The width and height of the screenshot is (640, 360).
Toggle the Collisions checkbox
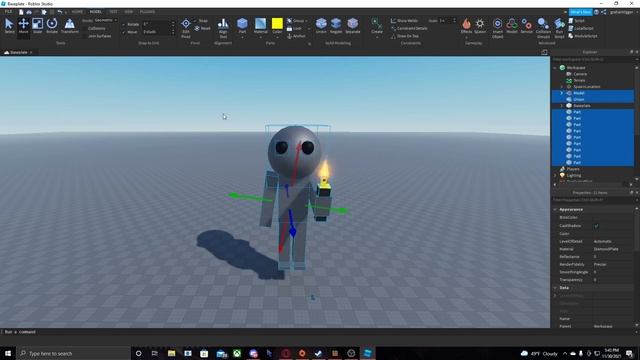click(x=85, y=29)
